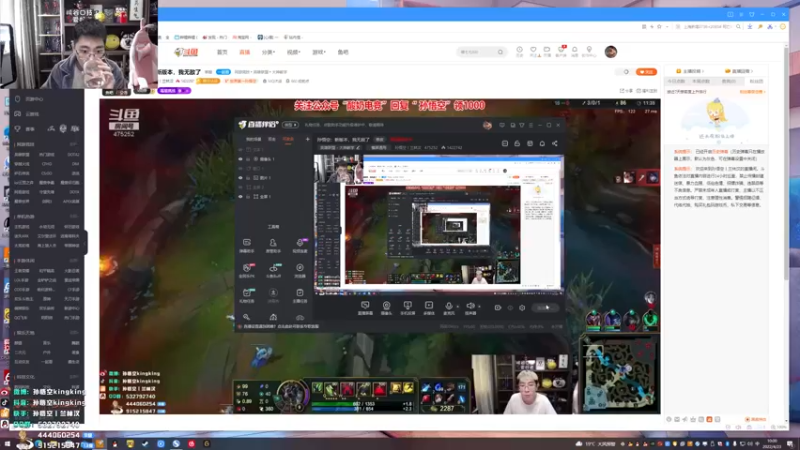The image size is (800, 450).
Task: Click the record video icon in companion
Action: pyautogui.click(x=498, y=308)
